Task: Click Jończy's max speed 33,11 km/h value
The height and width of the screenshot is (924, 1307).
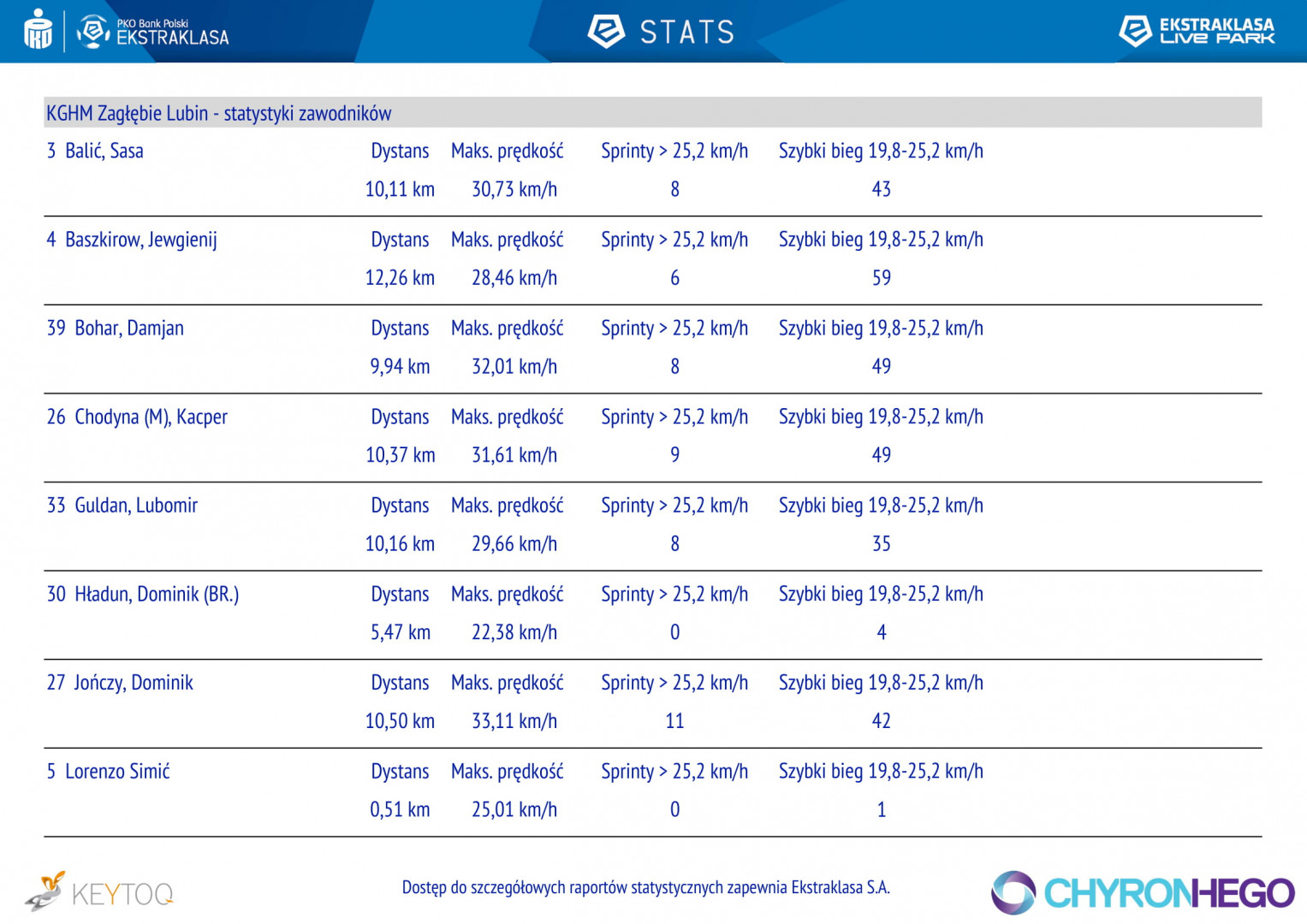Action: pos(514,721)
